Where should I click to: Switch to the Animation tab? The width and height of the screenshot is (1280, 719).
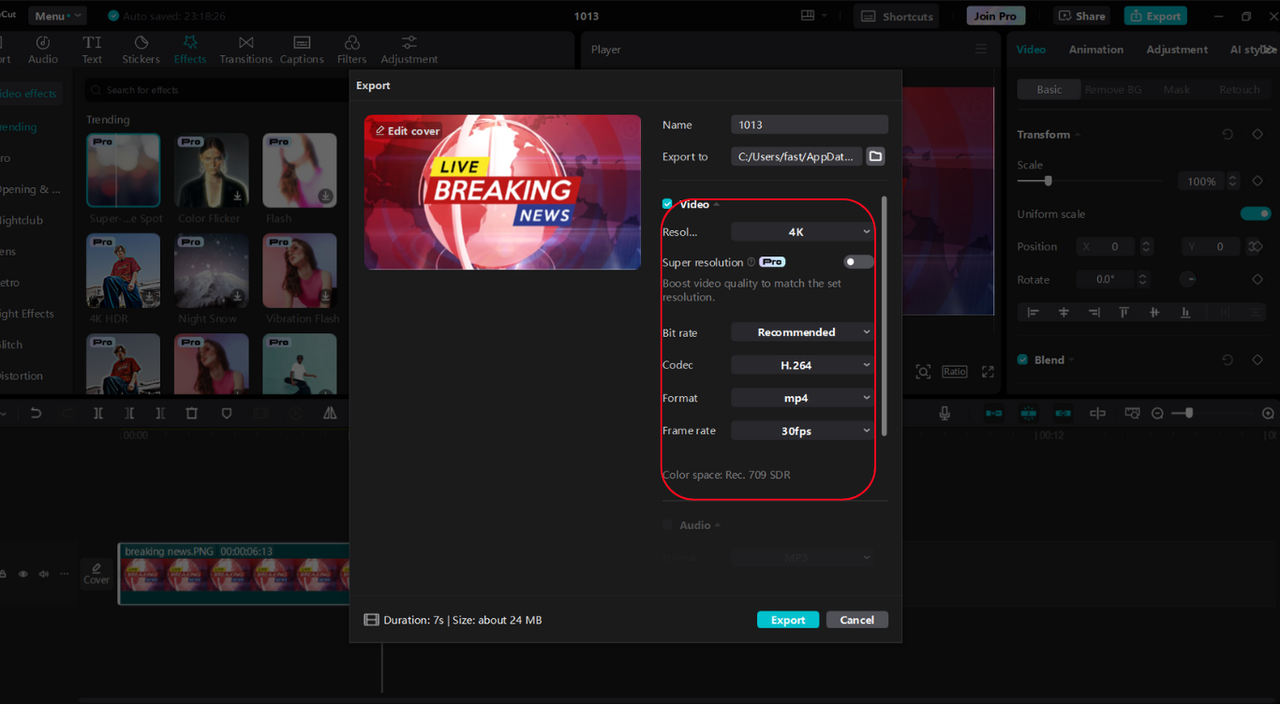click(x=1096, y=49)
